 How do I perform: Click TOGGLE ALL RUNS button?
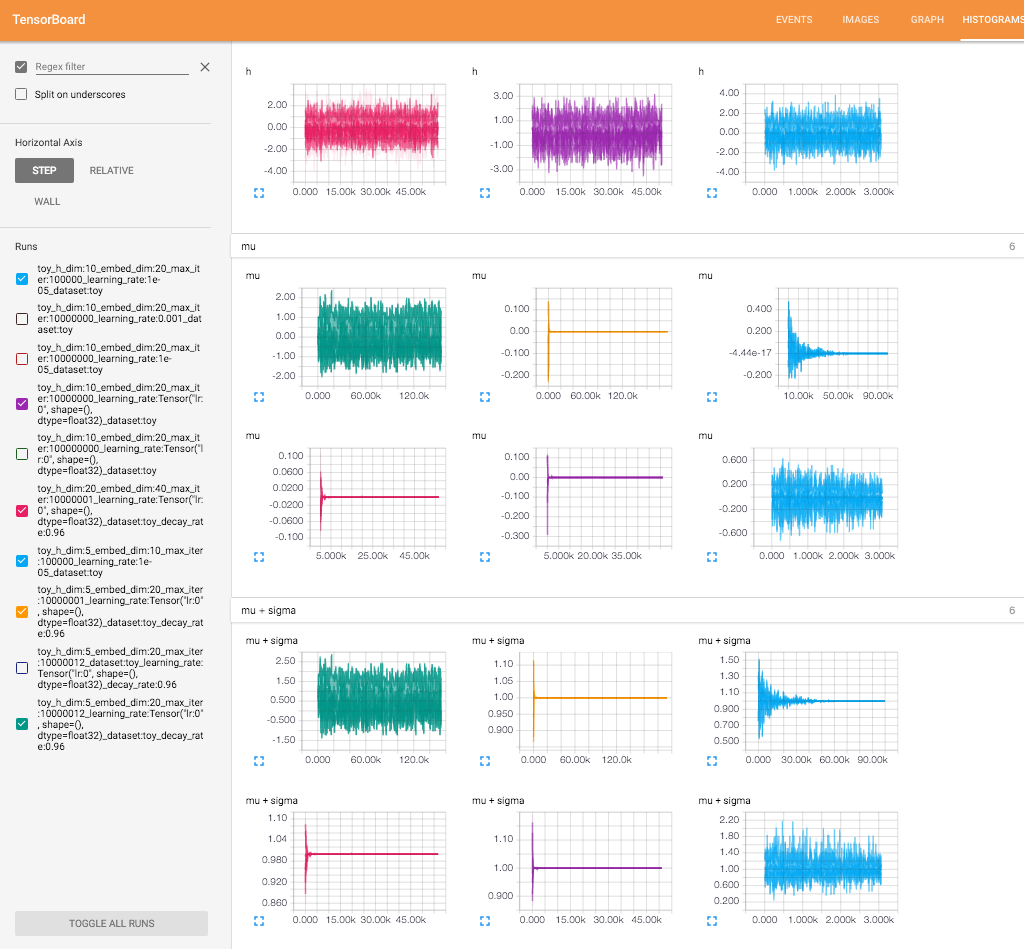[112, 924]
